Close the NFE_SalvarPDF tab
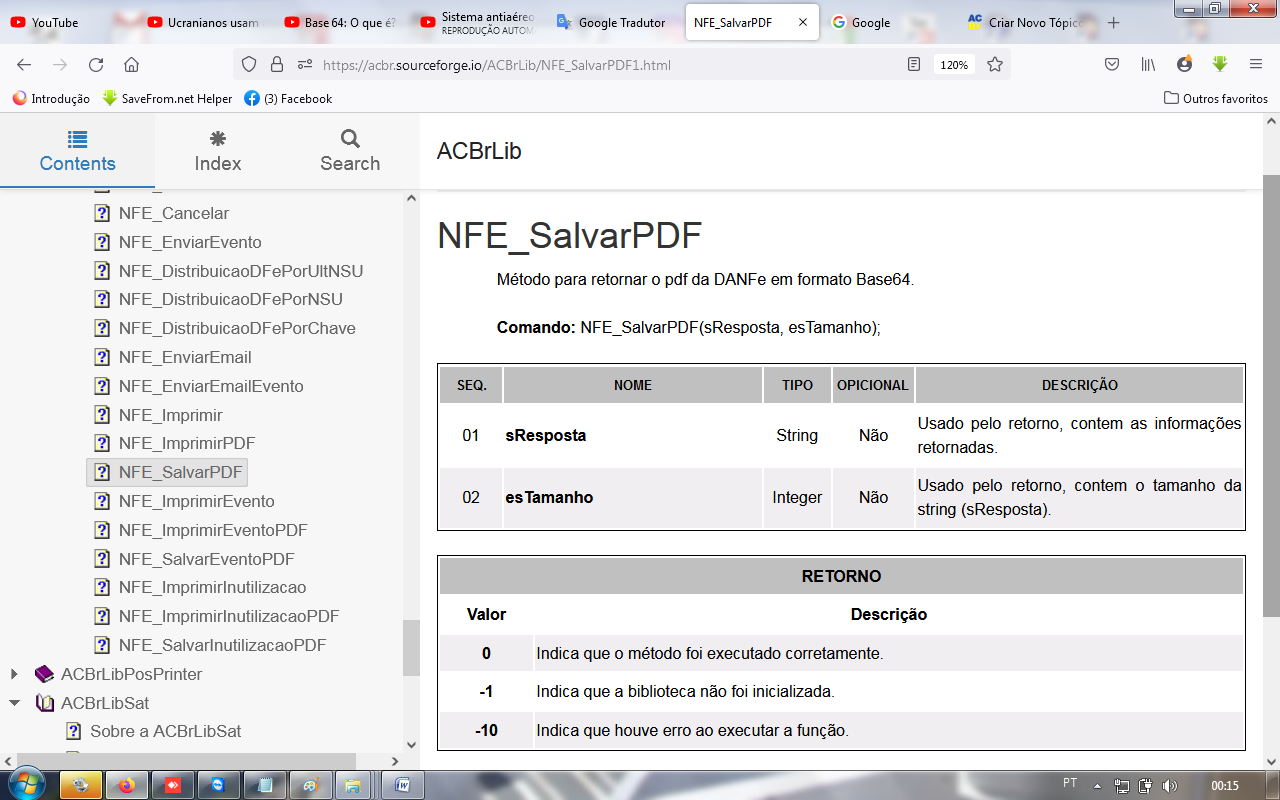The width and height of the screenshot is (1280, 800). point(802,22)
